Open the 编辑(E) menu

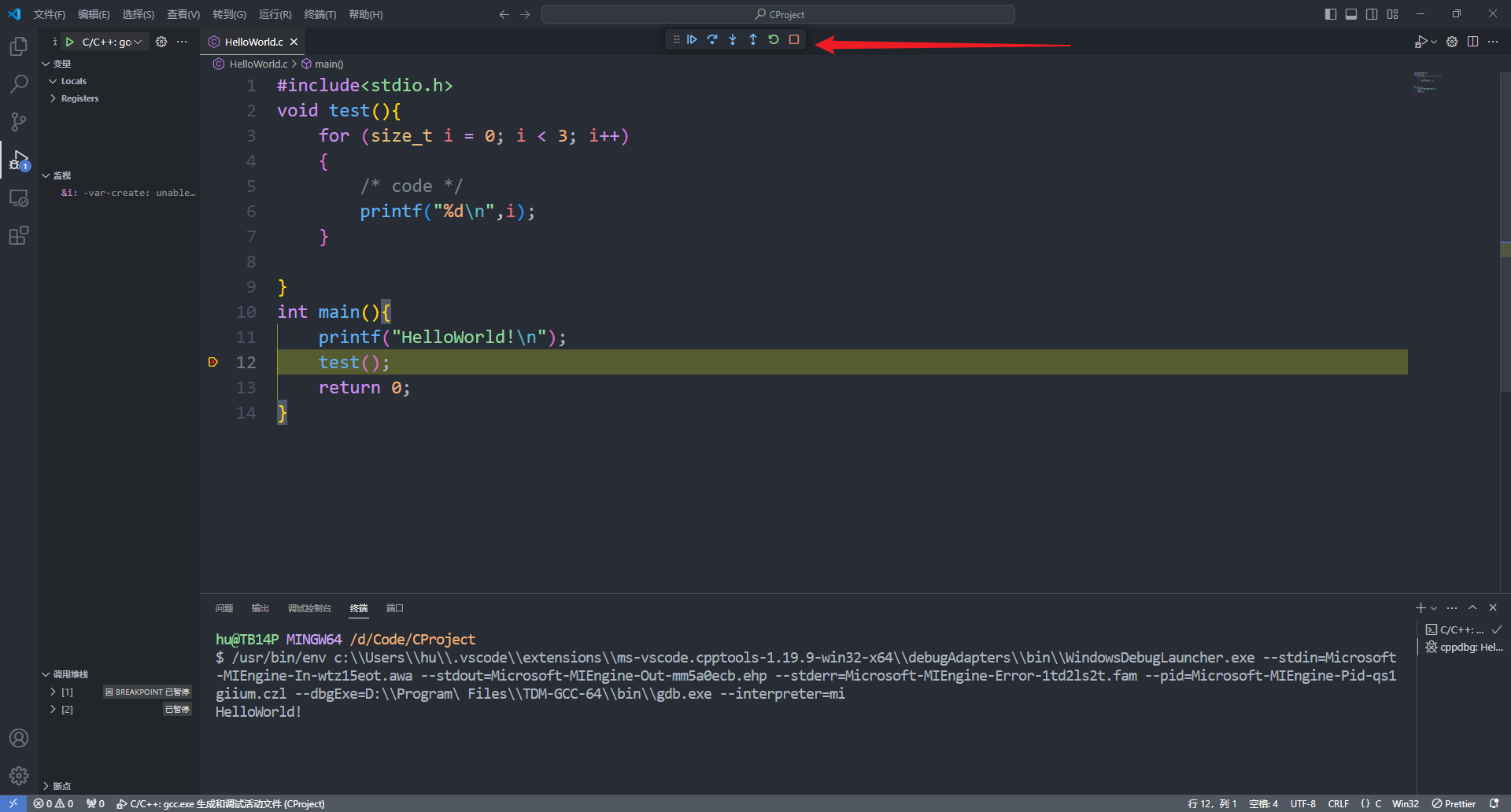(94, 14)
